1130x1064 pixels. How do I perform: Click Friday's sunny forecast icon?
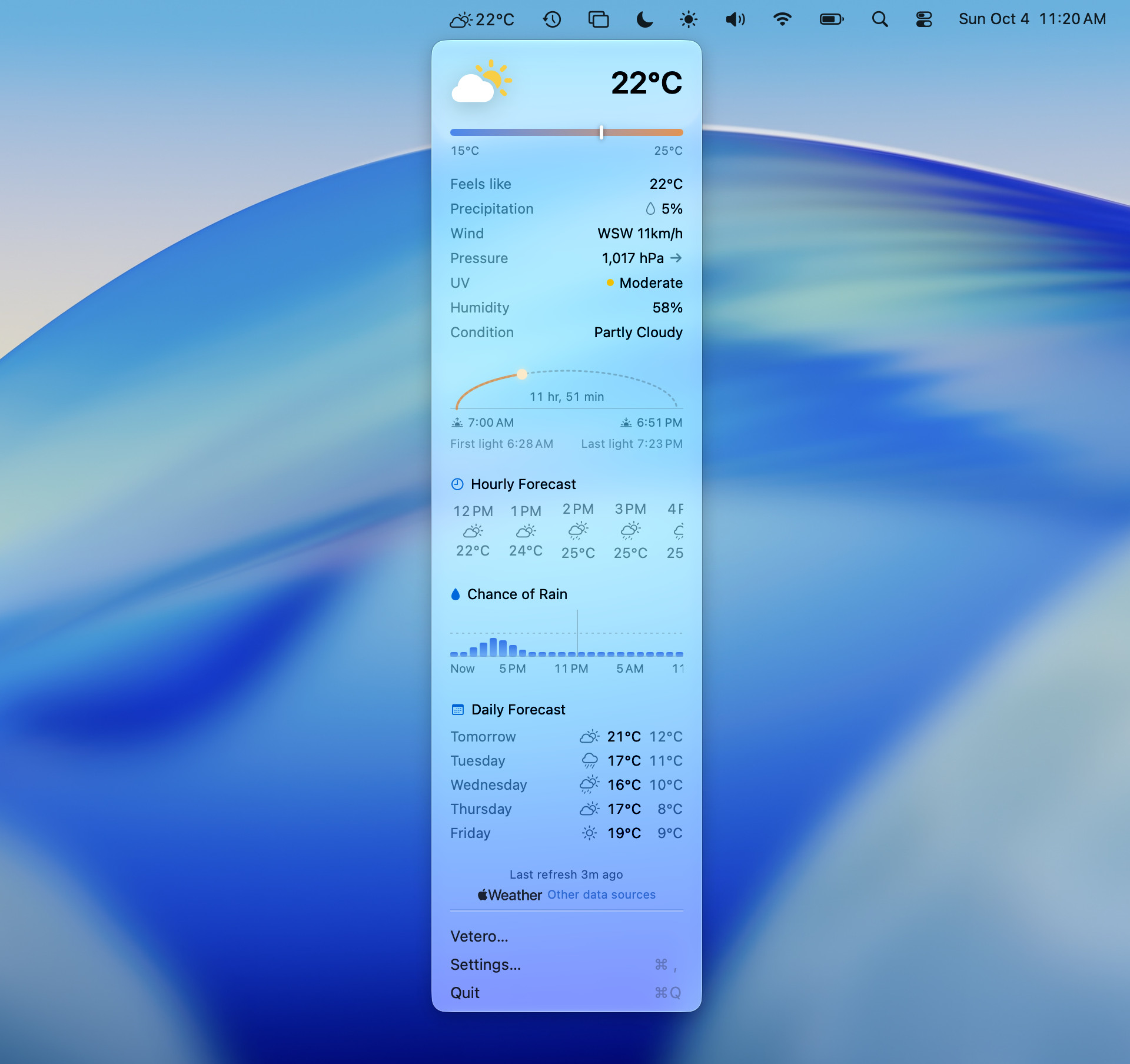(589, 833)
